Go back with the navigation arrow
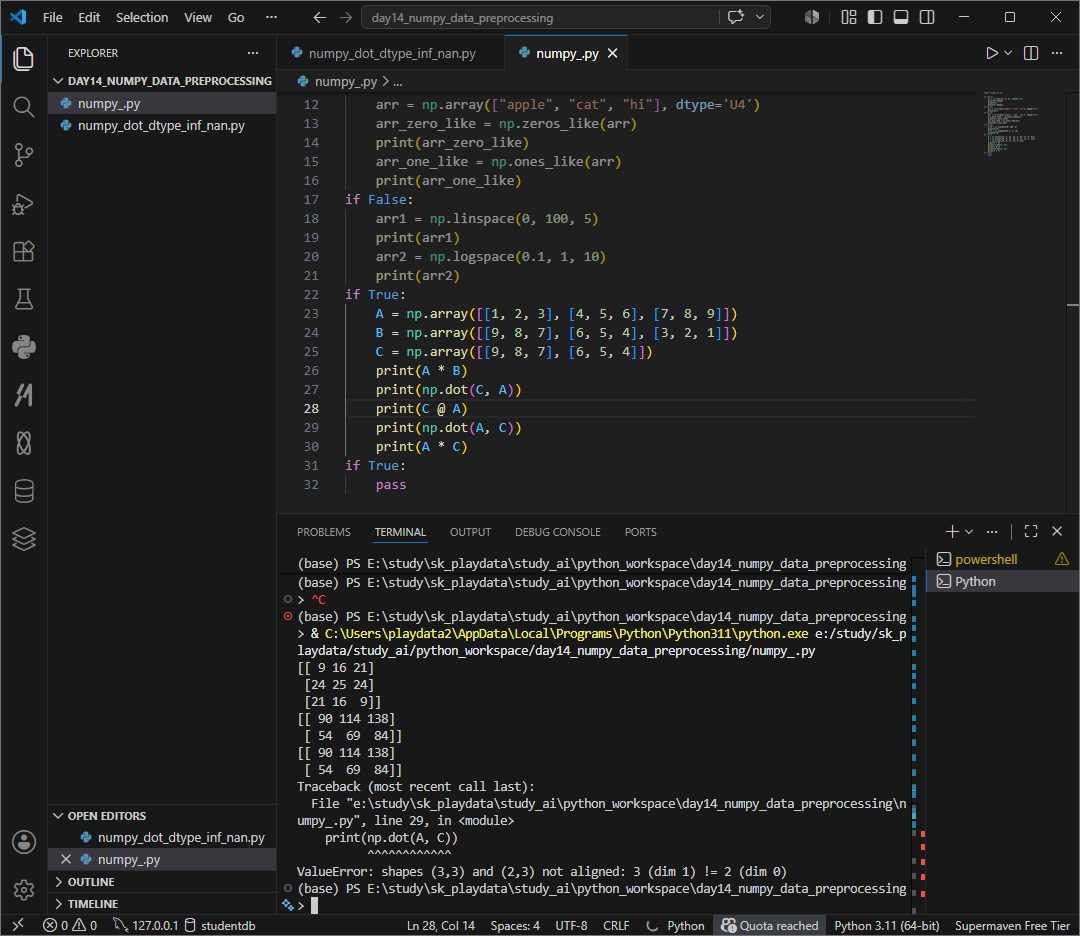Screen dimensions: 1080x936 (320, 17)
